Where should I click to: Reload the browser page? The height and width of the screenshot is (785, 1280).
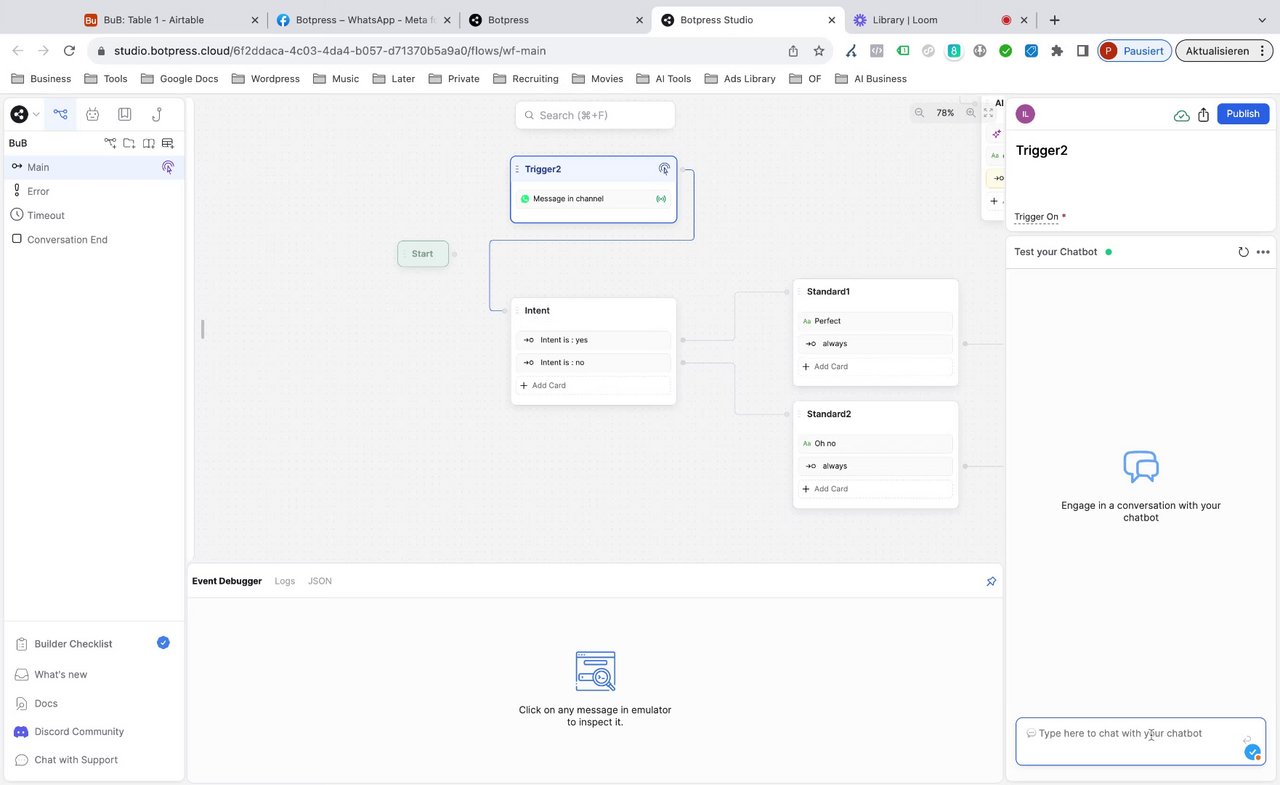click(69, 51)
